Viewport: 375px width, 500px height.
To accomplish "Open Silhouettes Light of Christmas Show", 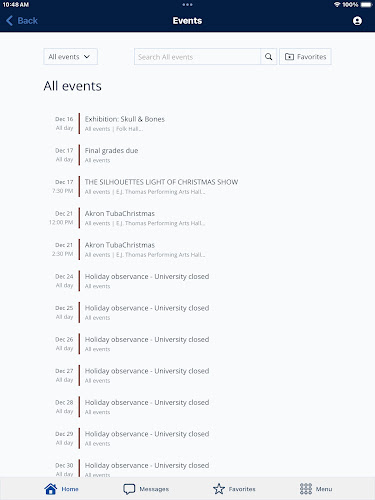I will (x=188, y=186).
